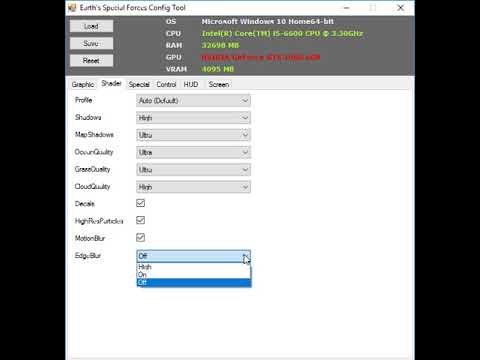This screenshot has width=480, height=360.
Task: Switch to the Screen tab
Action: coord(219,85)
